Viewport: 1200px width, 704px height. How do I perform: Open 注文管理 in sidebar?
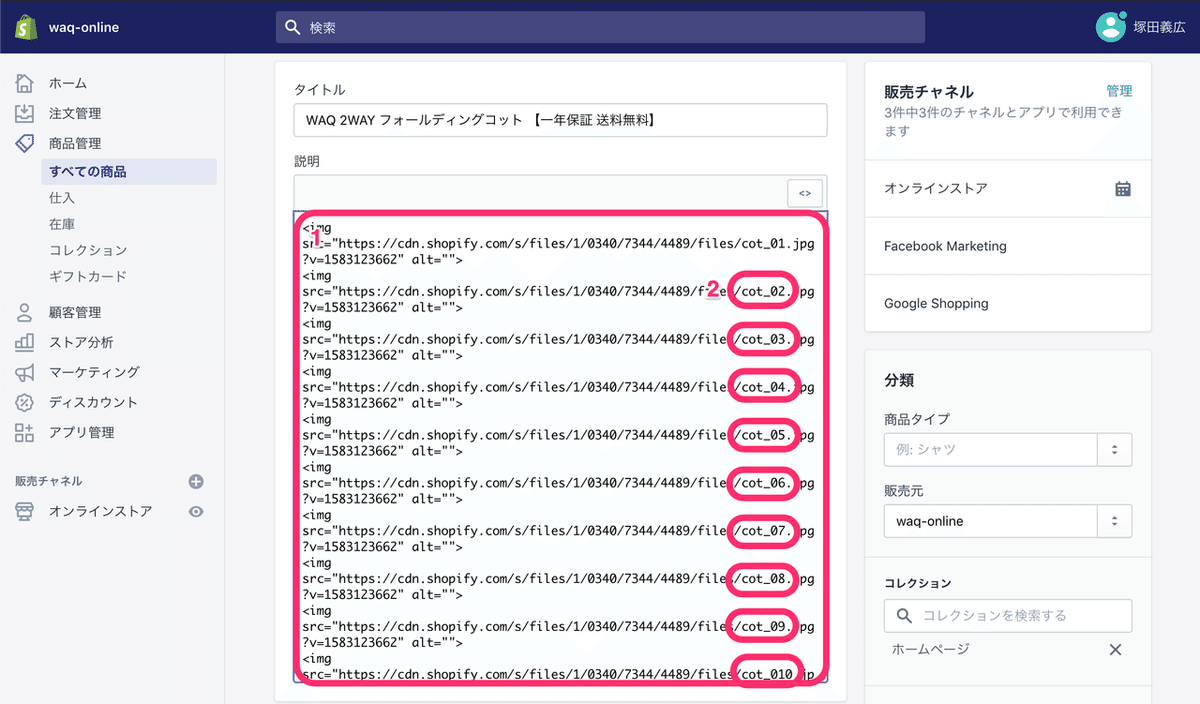pyautogui.click(x=75, y=113)
